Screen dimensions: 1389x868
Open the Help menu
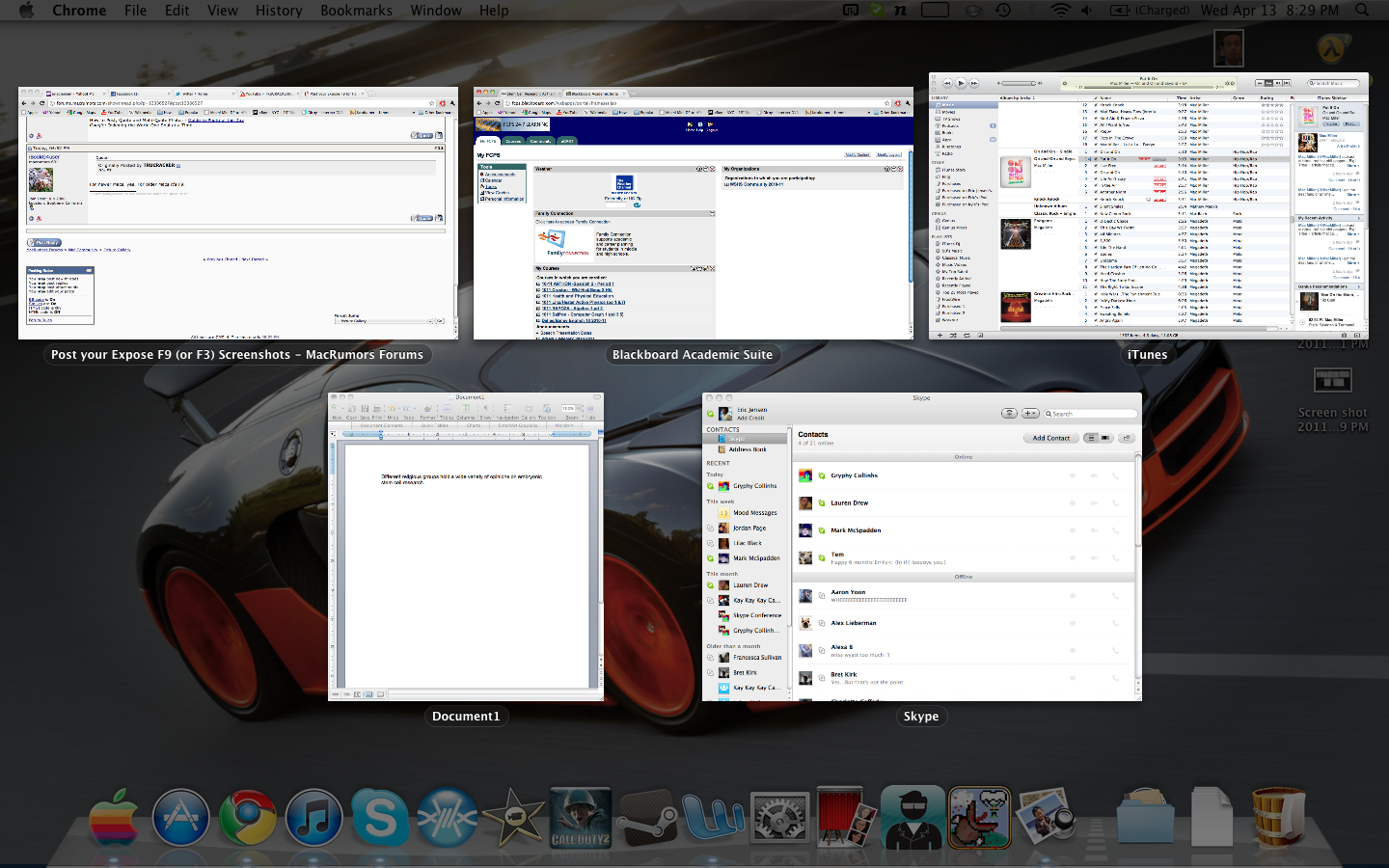tap(494, 10)
